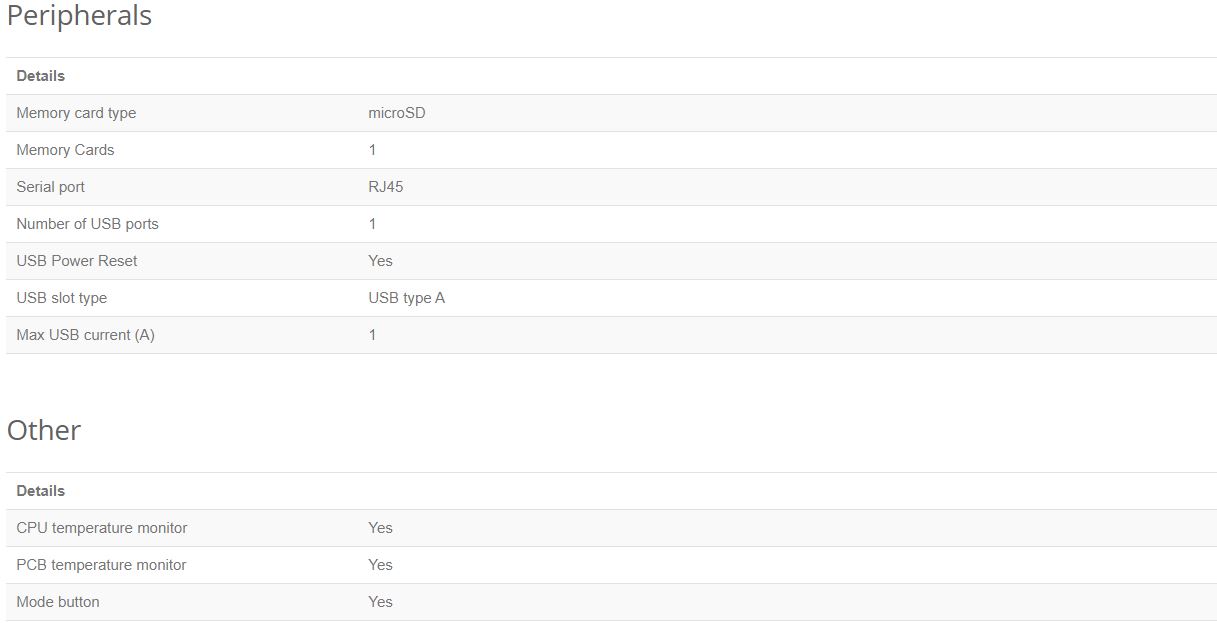Select the CPU temperature monitor label
The width and height of the screenshot is (1217, 623).
102,528
